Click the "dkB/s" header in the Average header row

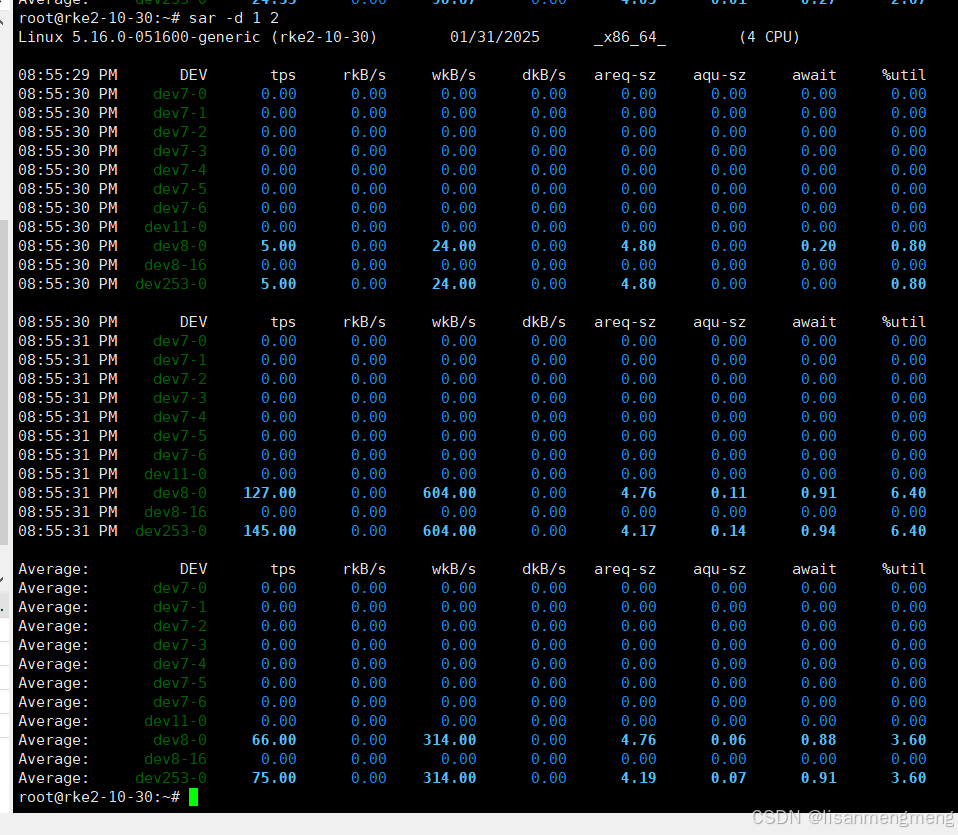(544, 569)
